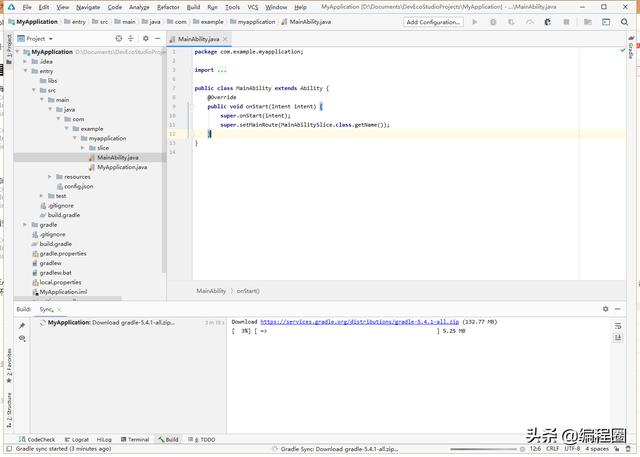Open the VCS menu
640x457 pixels.
(253, 7)
